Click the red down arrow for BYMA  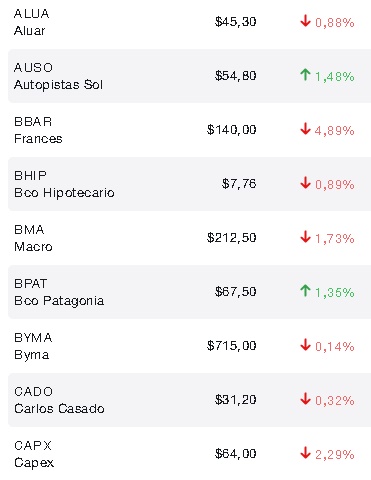tap(305, 345)
